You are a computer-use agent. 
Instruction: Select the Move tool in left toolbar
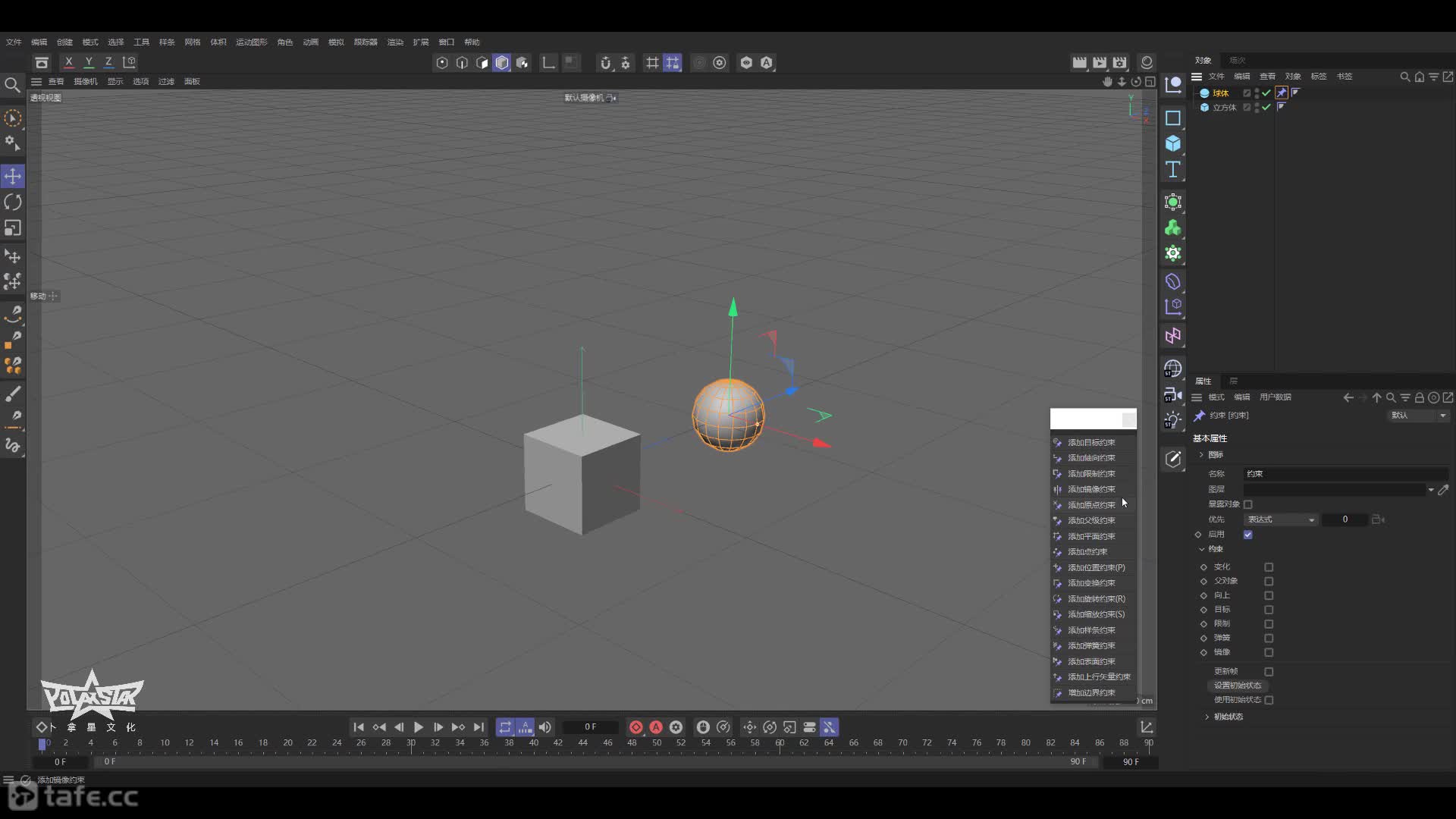13,176
